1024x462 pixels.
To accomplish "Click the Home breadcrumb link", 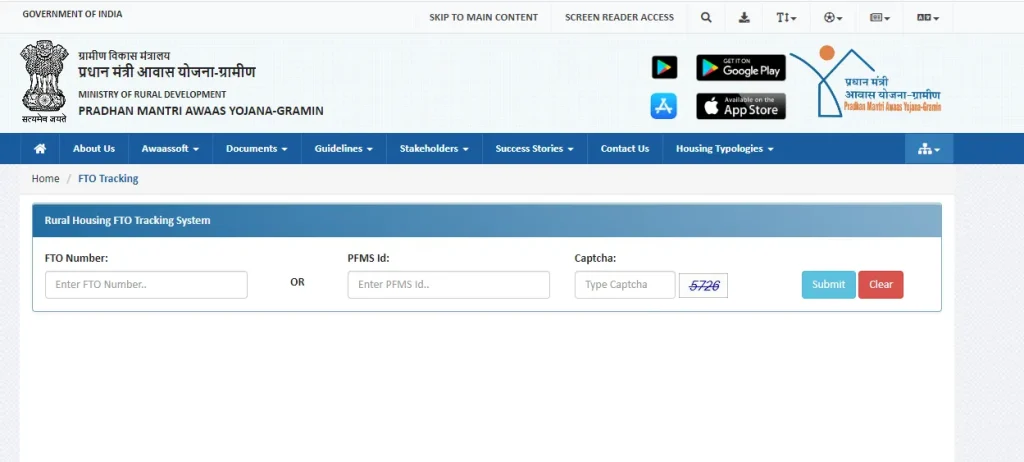I will (46, 178).
